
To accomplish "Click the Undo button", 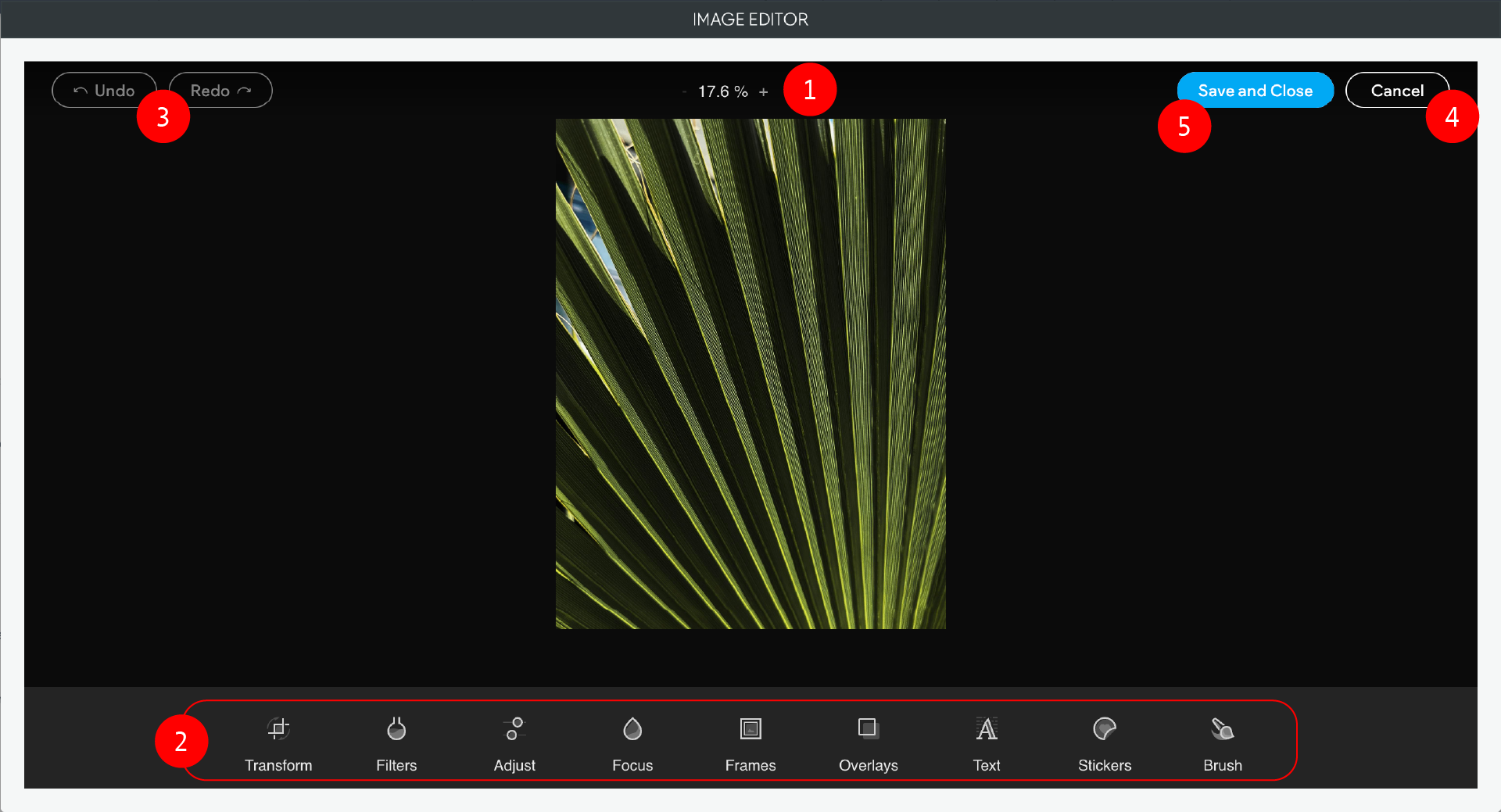I will click(104, 90).
